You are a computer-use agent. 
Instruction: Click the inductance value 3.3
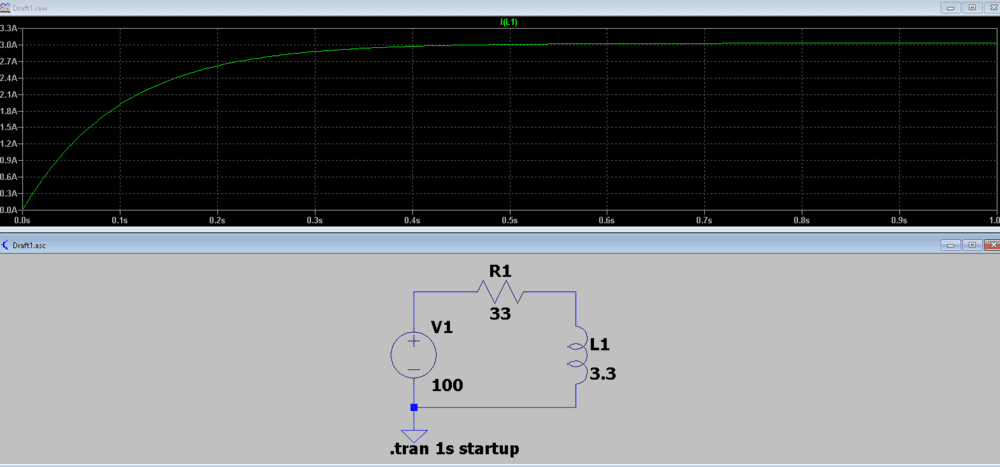(602, 374)
